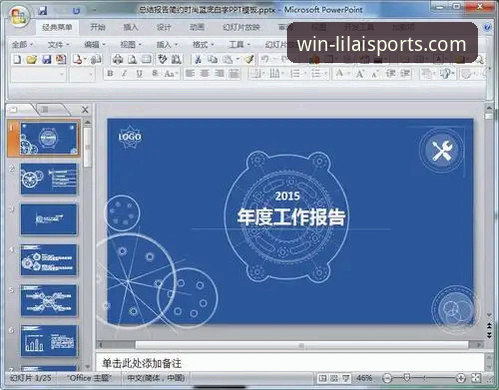The width and height of the screenshot is (499, 390).
Task: Click the Align Left icon
Action: point(190,73)
